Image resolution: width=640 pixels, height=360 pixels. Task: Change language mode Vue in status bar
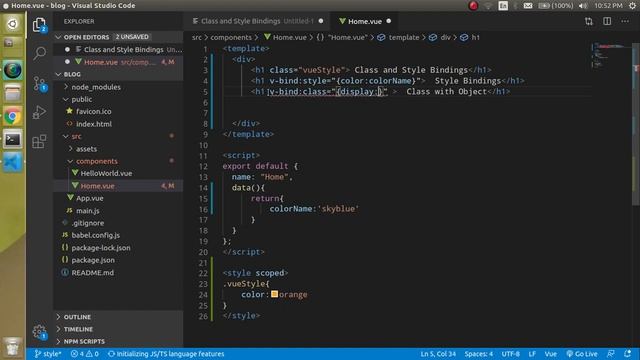tap(551, 354)
